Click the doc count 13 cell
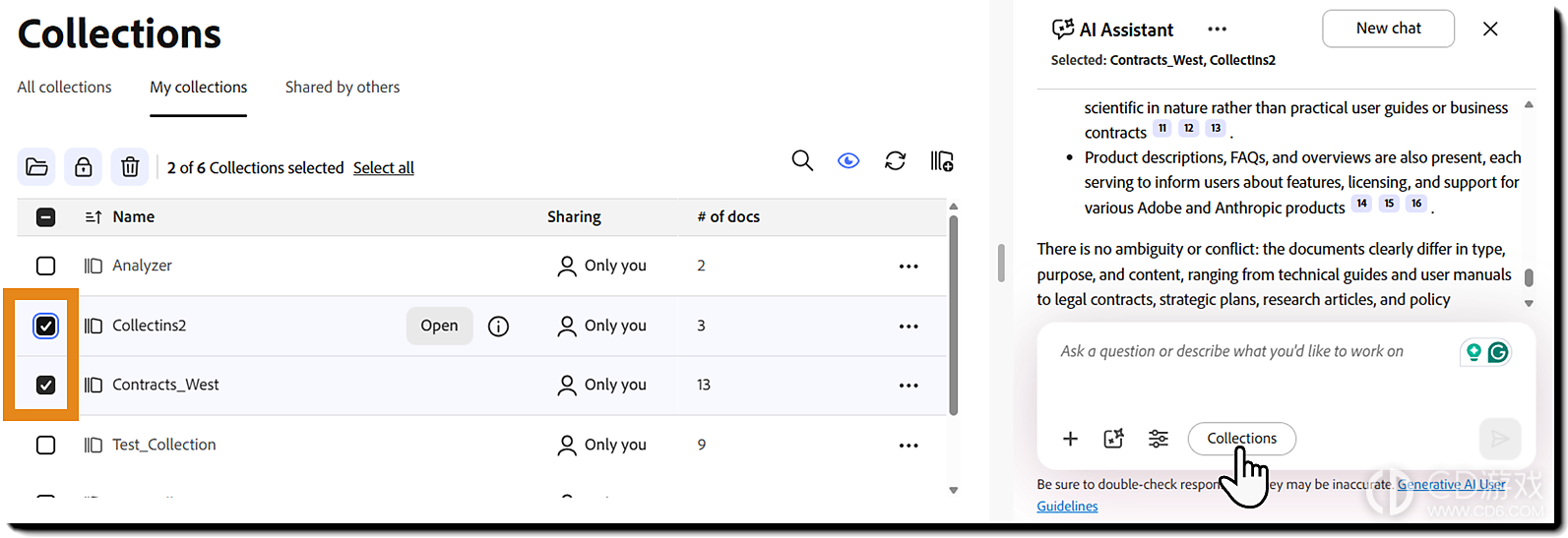The width and height of the screenshot is (1568, 538). click(x=704, y=385)
